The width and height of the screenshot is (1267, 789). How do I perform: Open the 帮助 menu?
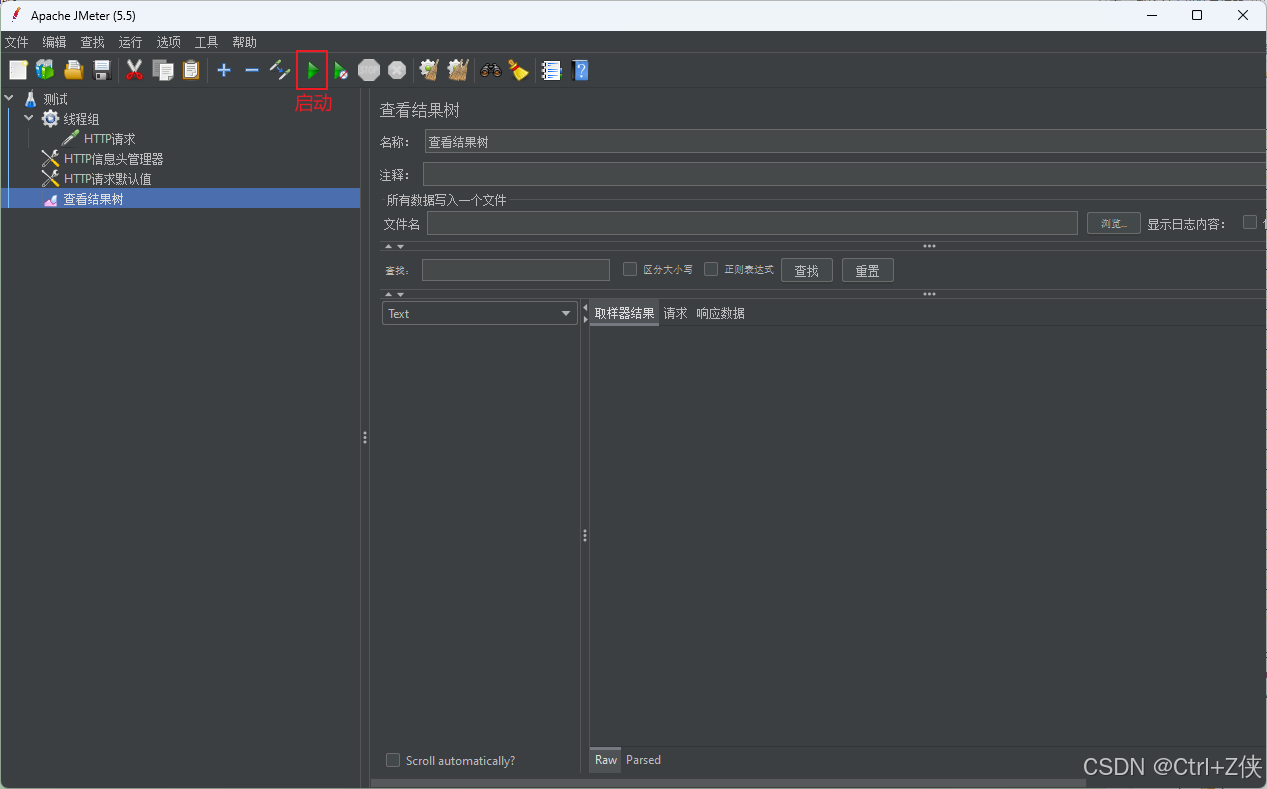pos(244,42)
